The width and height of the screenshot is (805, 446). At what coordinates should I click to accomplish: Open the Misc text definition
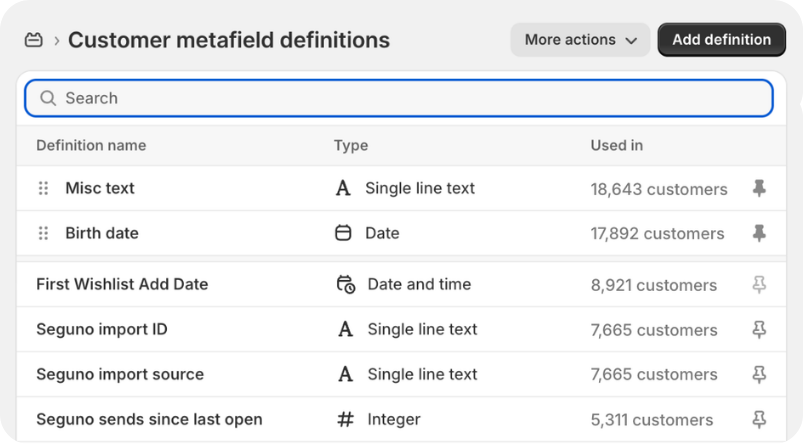coord(100,188)
